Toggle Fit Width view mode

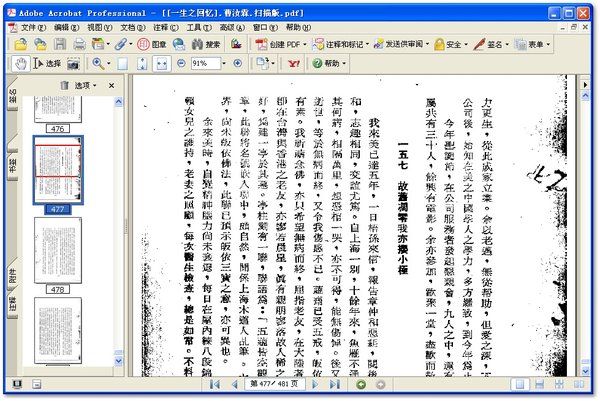pyautogui.click(x=161, y=64)
